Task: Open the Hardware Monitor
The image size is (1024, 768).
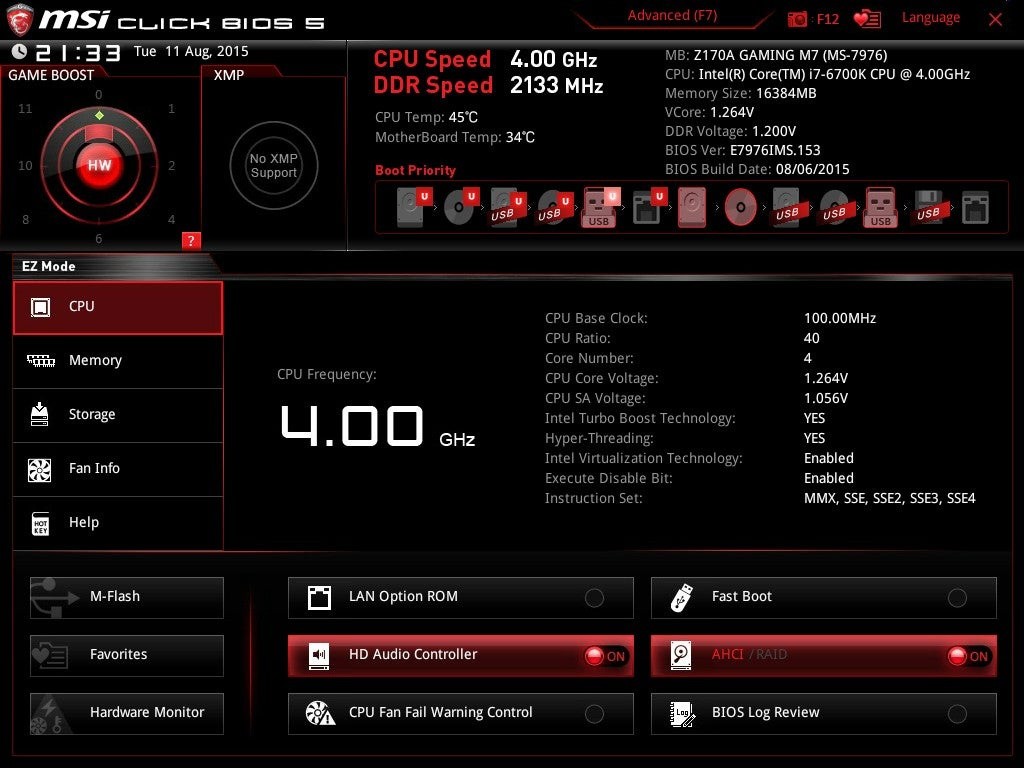Action: tap(127, 713)
